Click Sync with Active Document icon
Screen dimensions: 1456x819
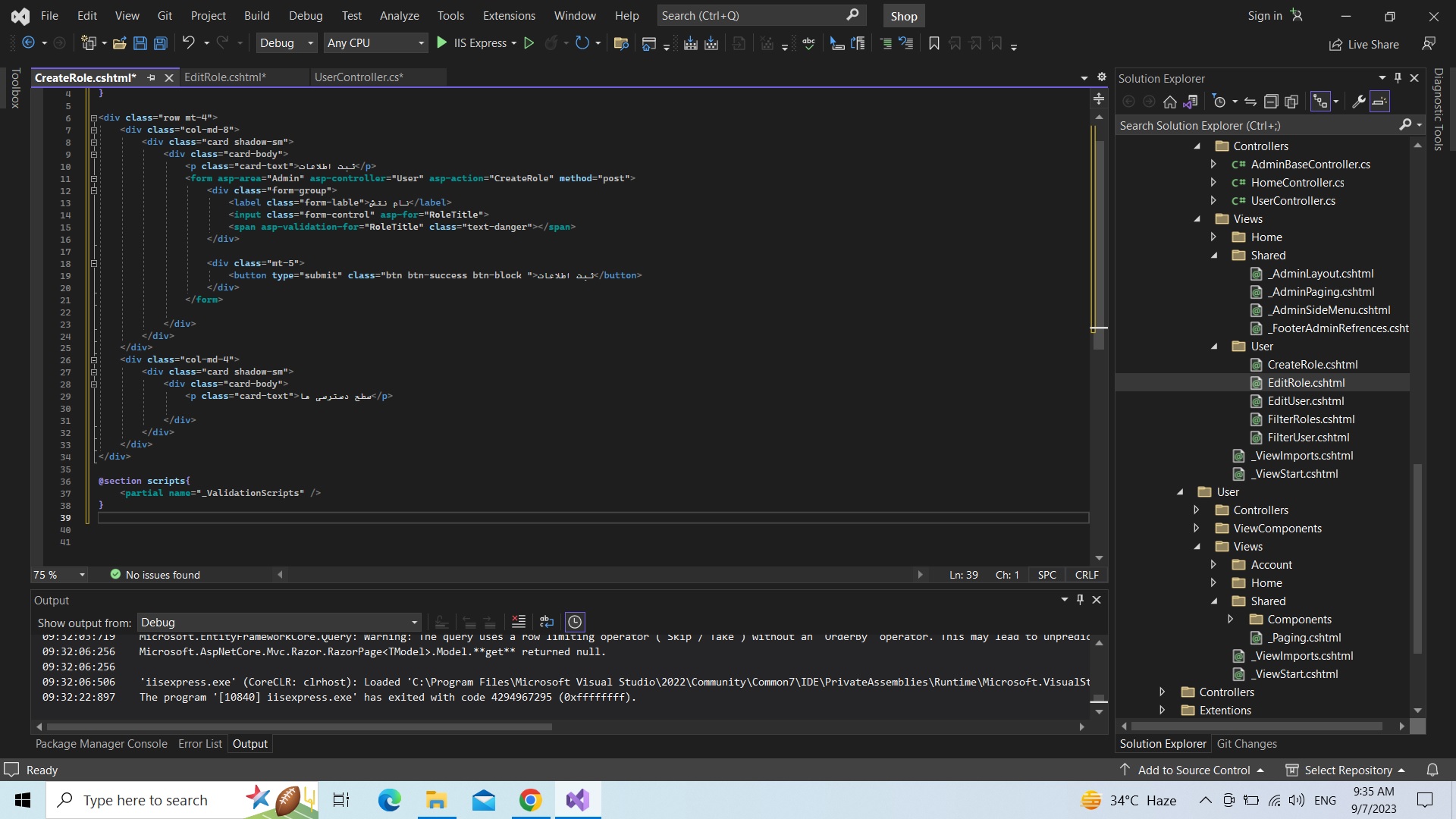[x=1250, y=102]
